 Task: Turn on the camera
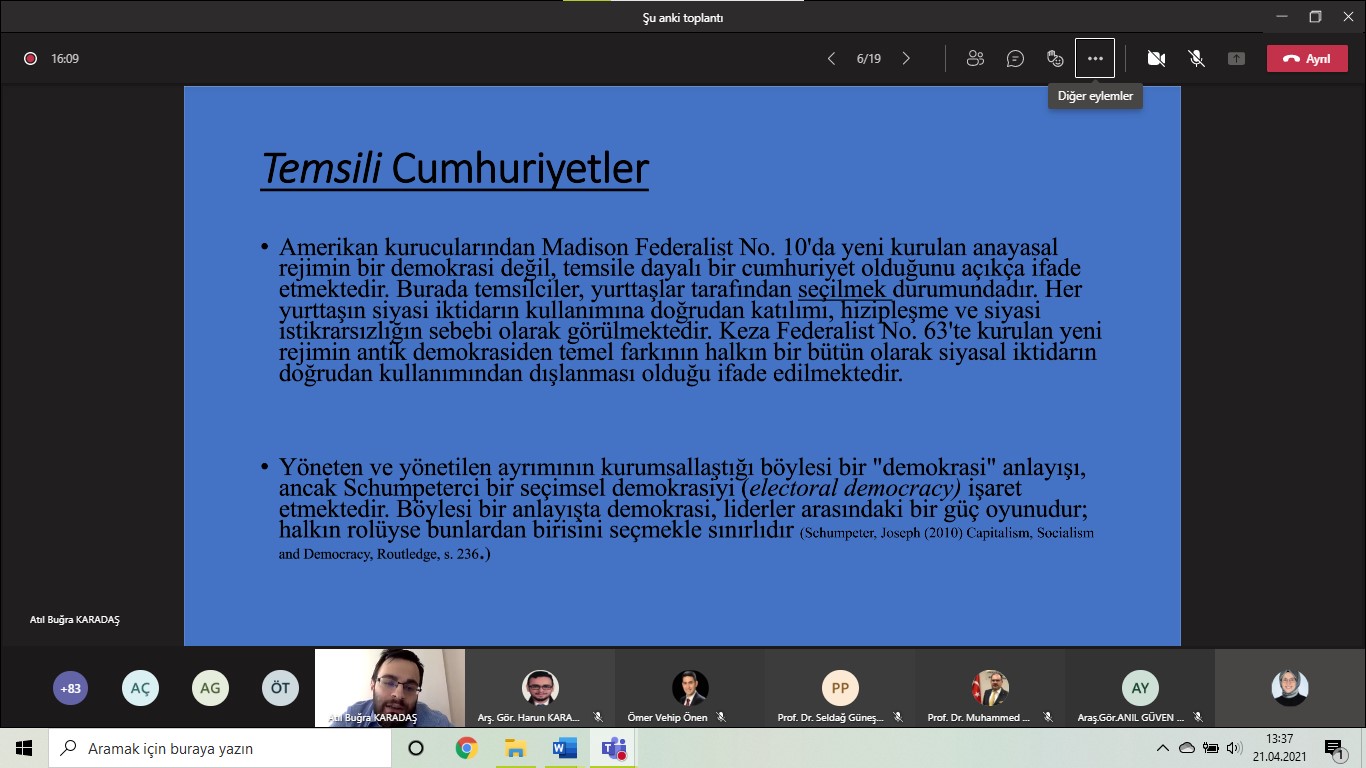1156,59
